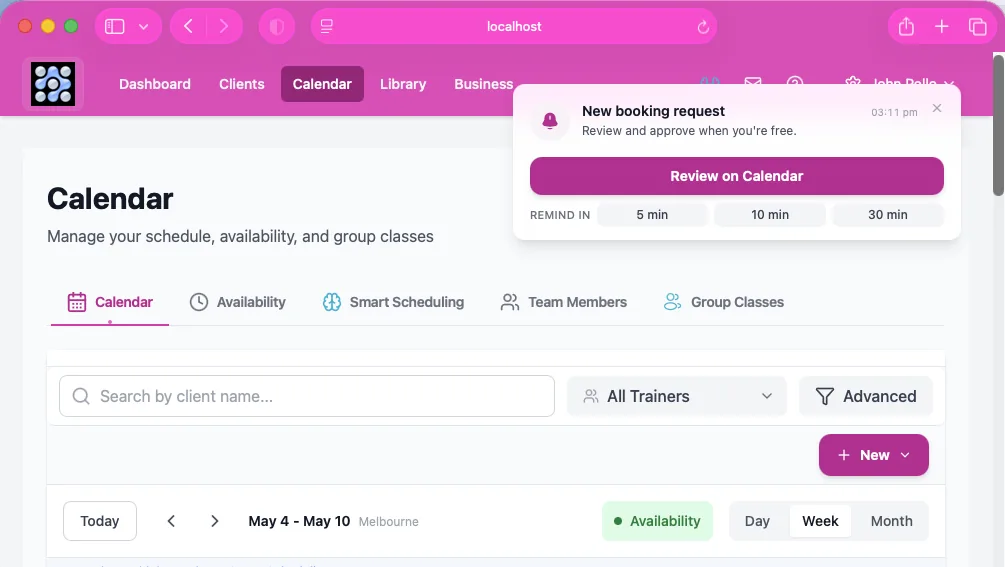Open the privacy shield icon
This screenshot has height=567, width=1005.
pos(277,26)
